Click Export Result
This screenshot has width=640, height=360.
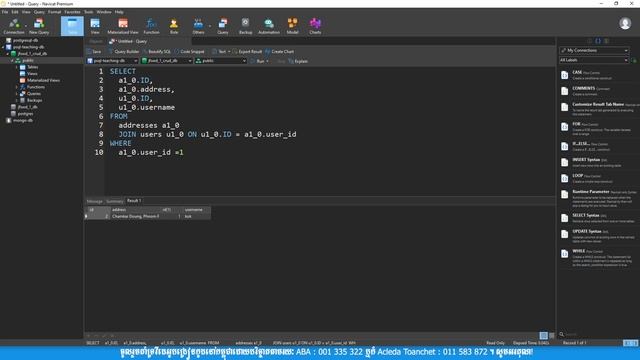[x=247, y=52]
